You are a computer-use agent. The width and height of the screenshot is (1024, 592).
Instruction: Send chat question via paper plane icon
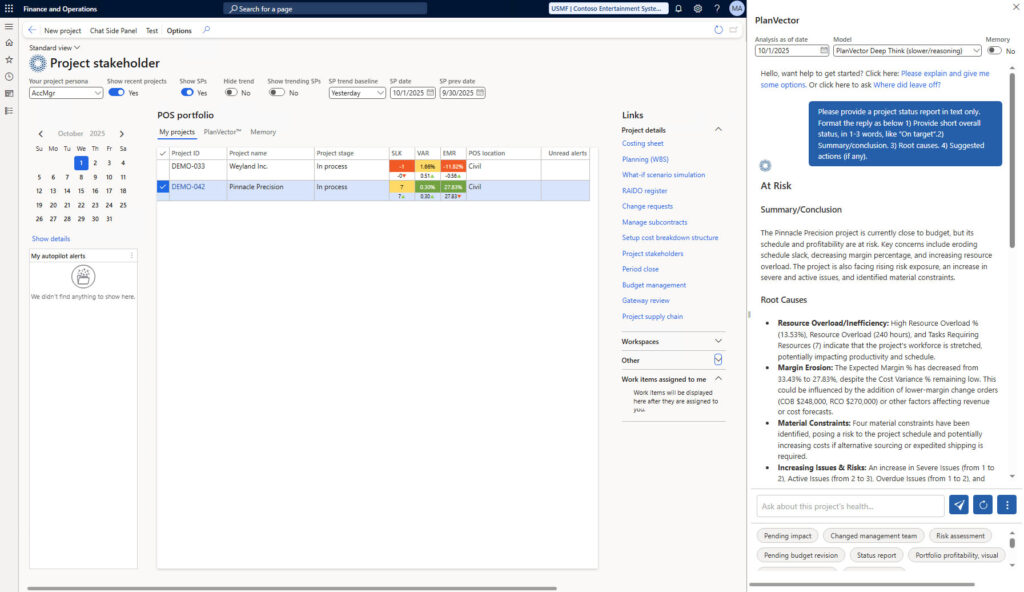coord(958,505)
